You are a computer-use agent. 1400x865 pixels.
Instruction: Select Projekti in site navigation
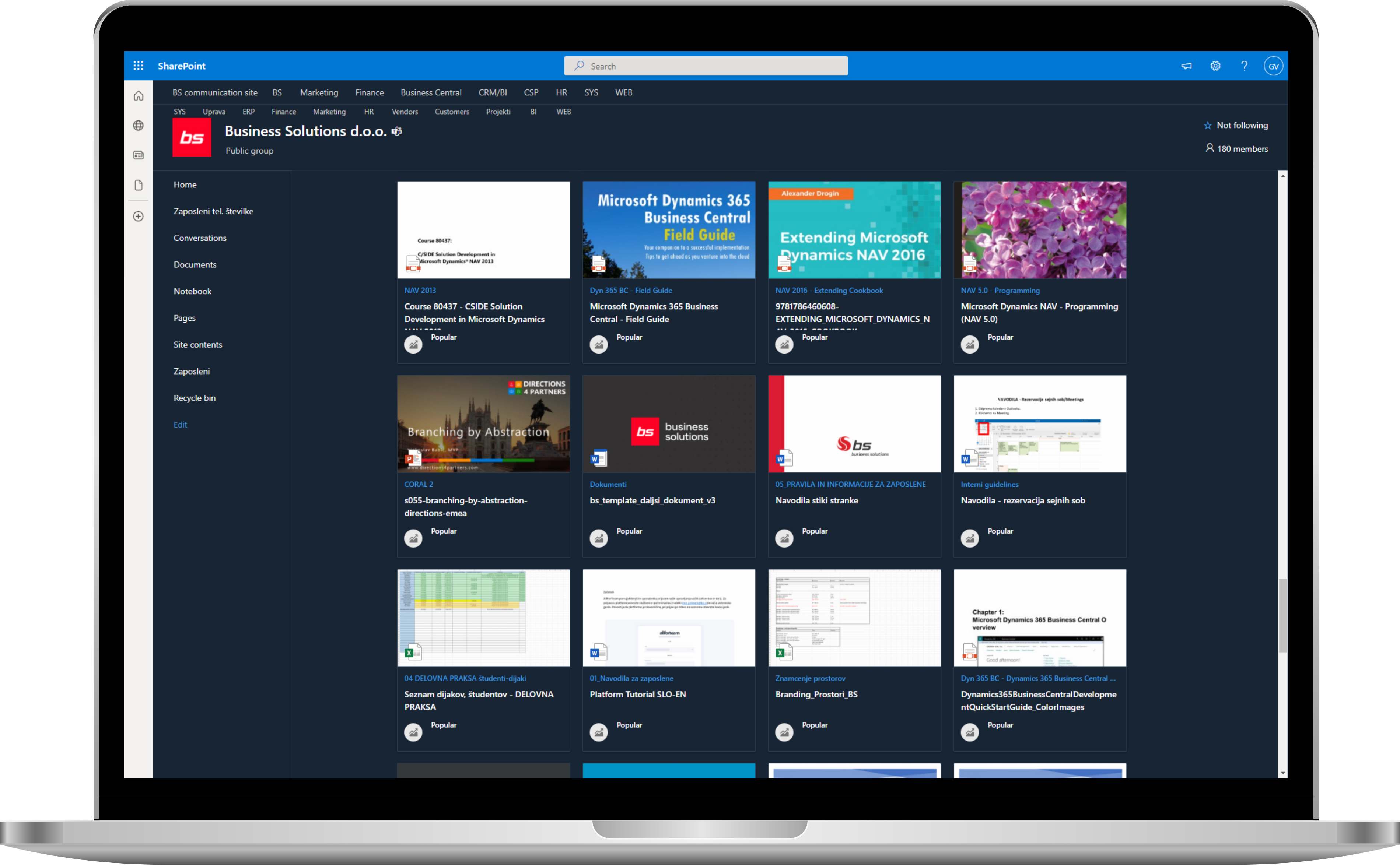498,112
